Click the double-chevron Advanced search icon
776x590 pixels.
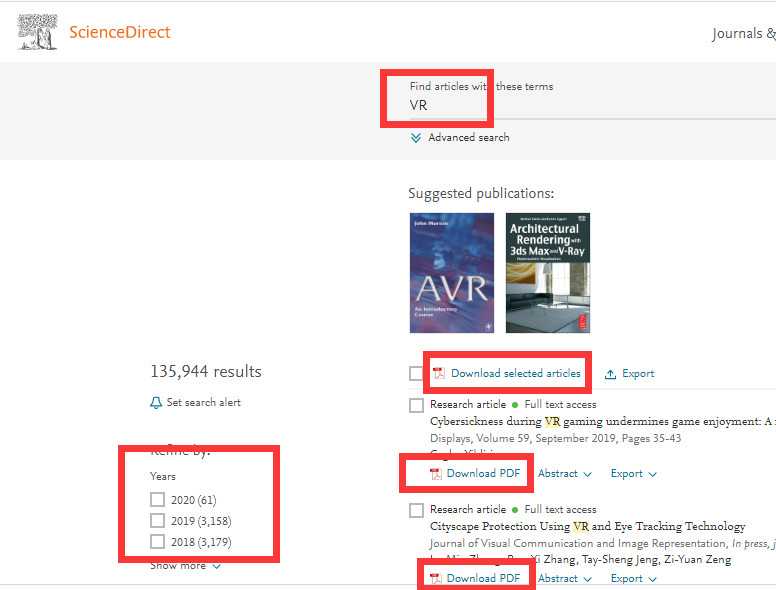[x=416, y=138]
